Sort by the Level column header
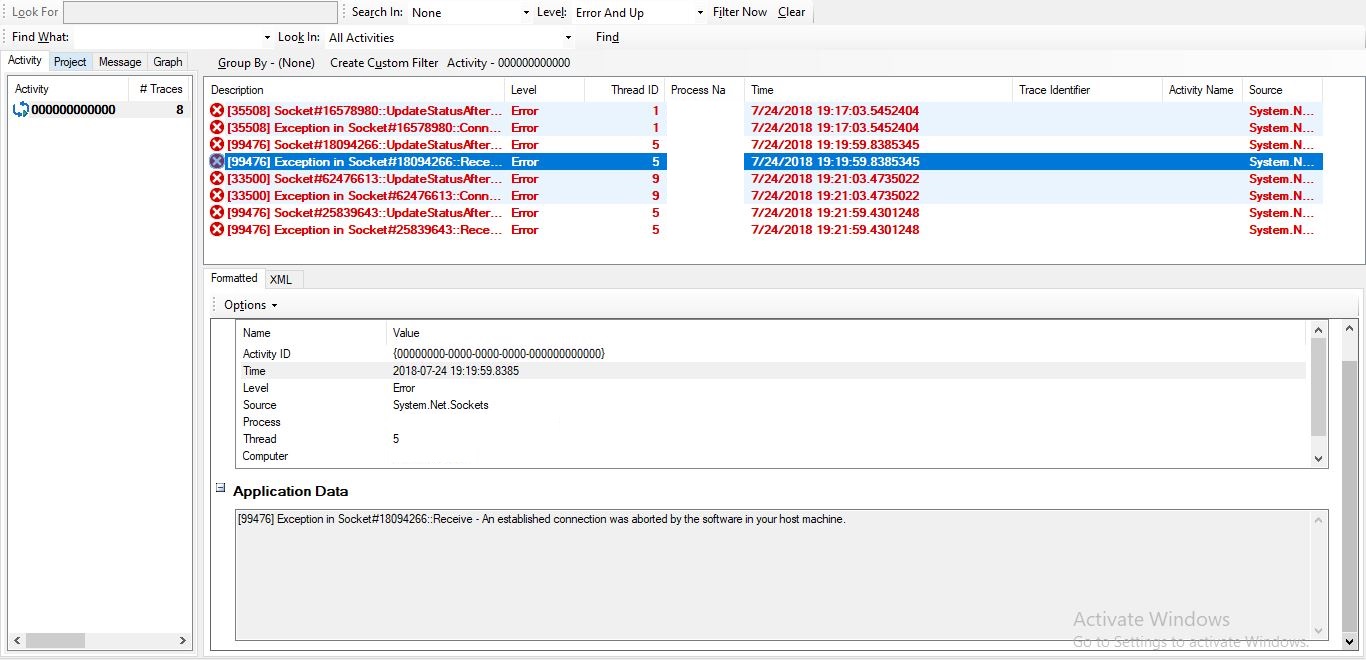Screen dimensions: 1366x660 (x=544, y=90)
